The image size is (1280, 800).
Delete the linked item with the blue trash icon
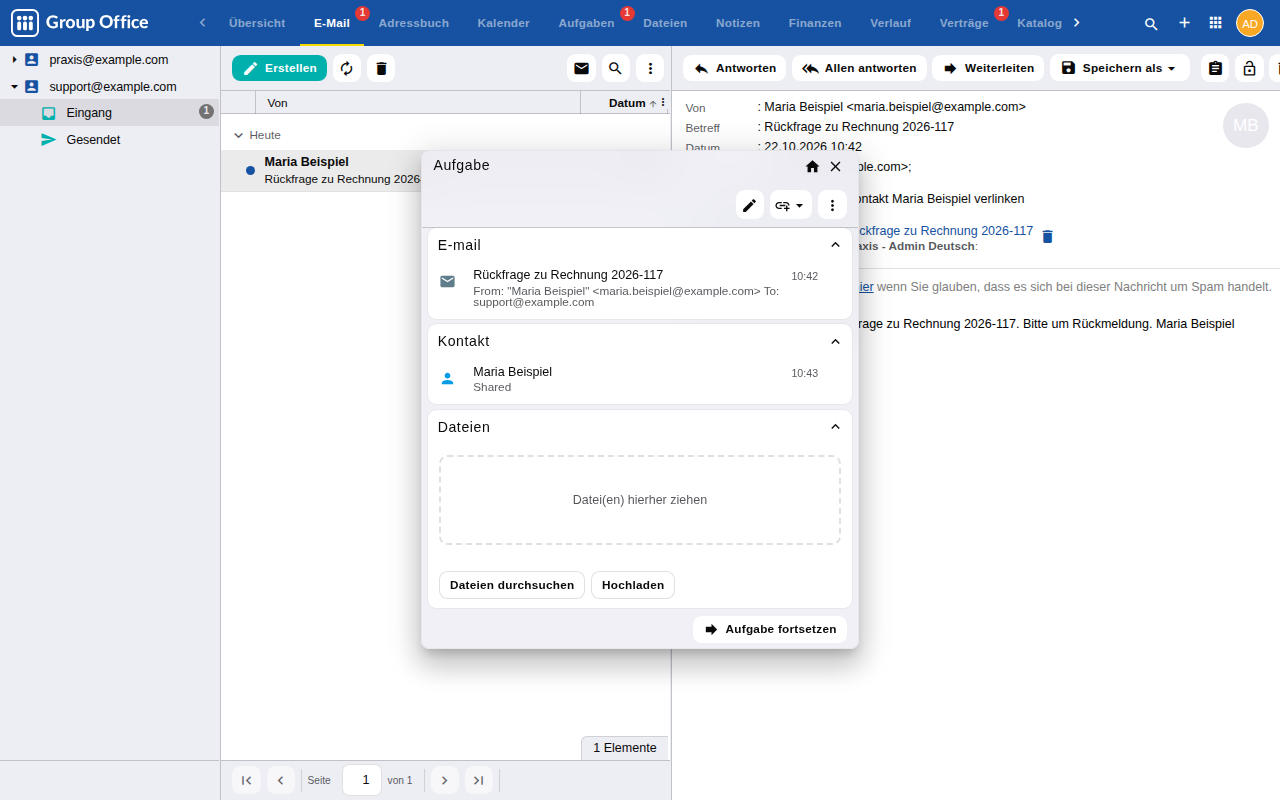tap(1048, 237)
